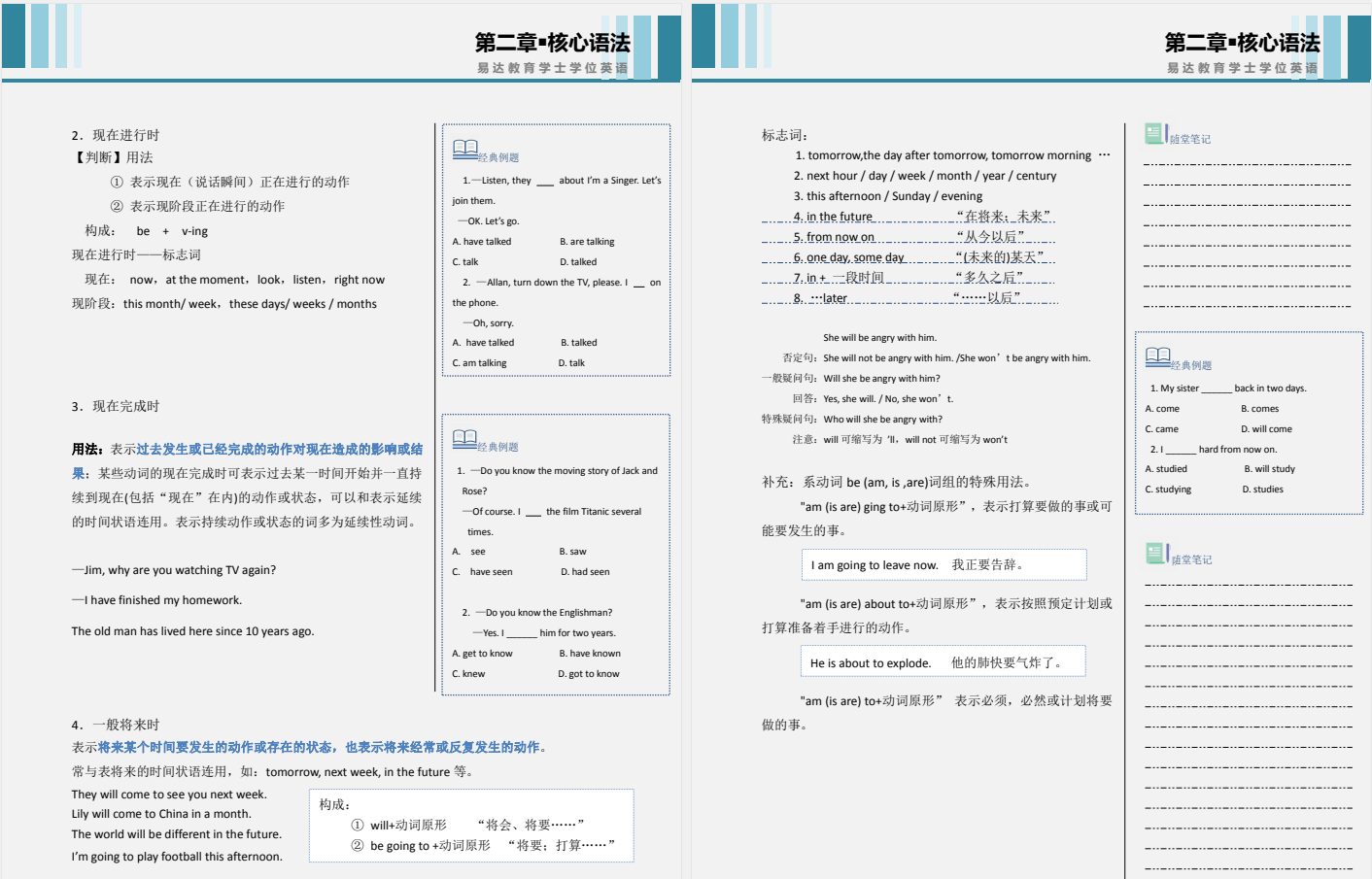This screenshot has width=1372, height=879.
Task: Click the marker words 'now, at the moment, look, listen, right now'
Action: coord(257,280)
